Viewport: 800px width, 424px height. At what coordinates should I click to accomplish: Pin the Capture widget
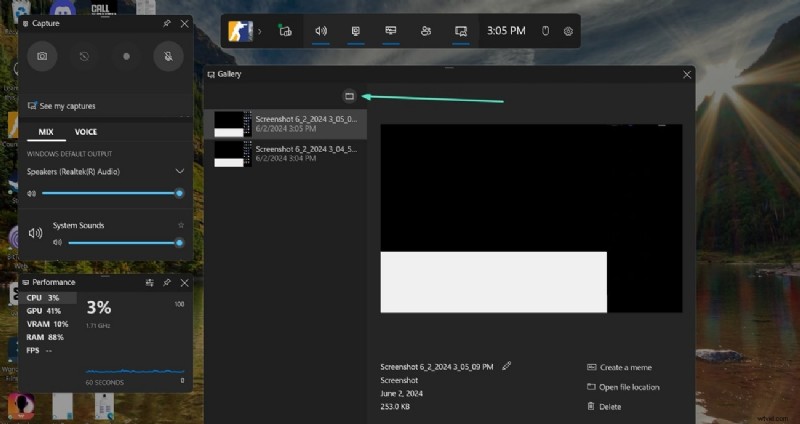(x=167, y=22)
